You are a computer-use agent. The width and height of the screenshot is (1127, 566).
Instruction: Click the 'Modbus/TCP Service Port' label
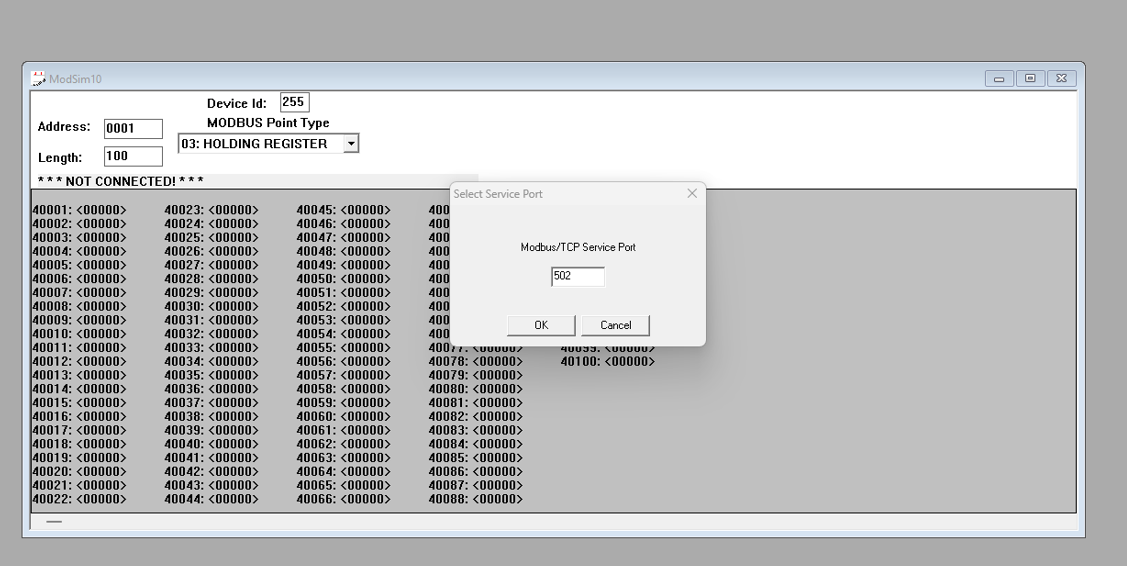[x=578, y=247]
